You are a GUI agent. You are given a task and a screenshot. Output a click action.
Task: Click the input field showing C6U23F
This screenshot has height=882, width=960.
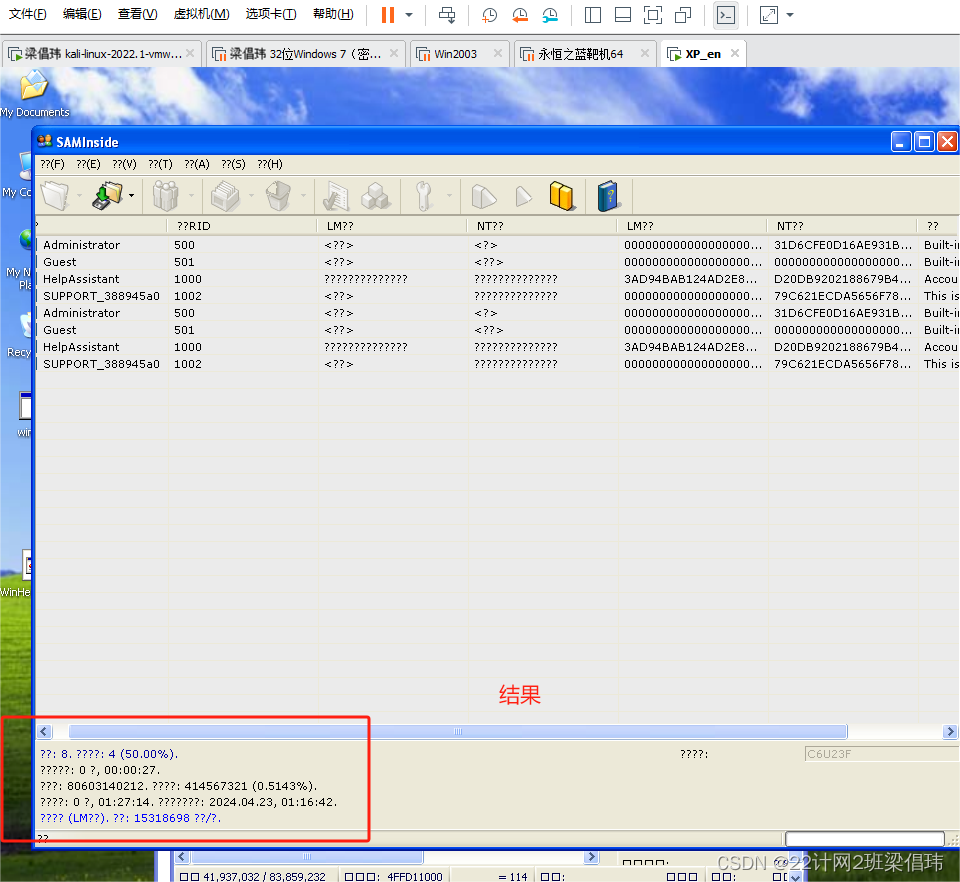point(881,753)
